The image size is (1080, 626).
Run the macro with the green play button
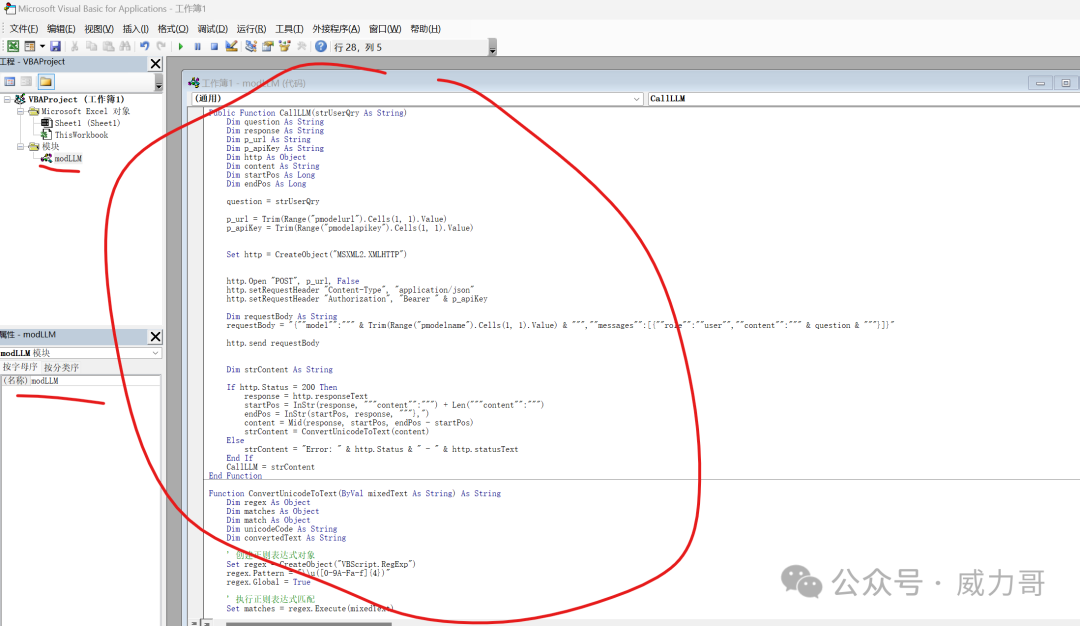[180, 46]
